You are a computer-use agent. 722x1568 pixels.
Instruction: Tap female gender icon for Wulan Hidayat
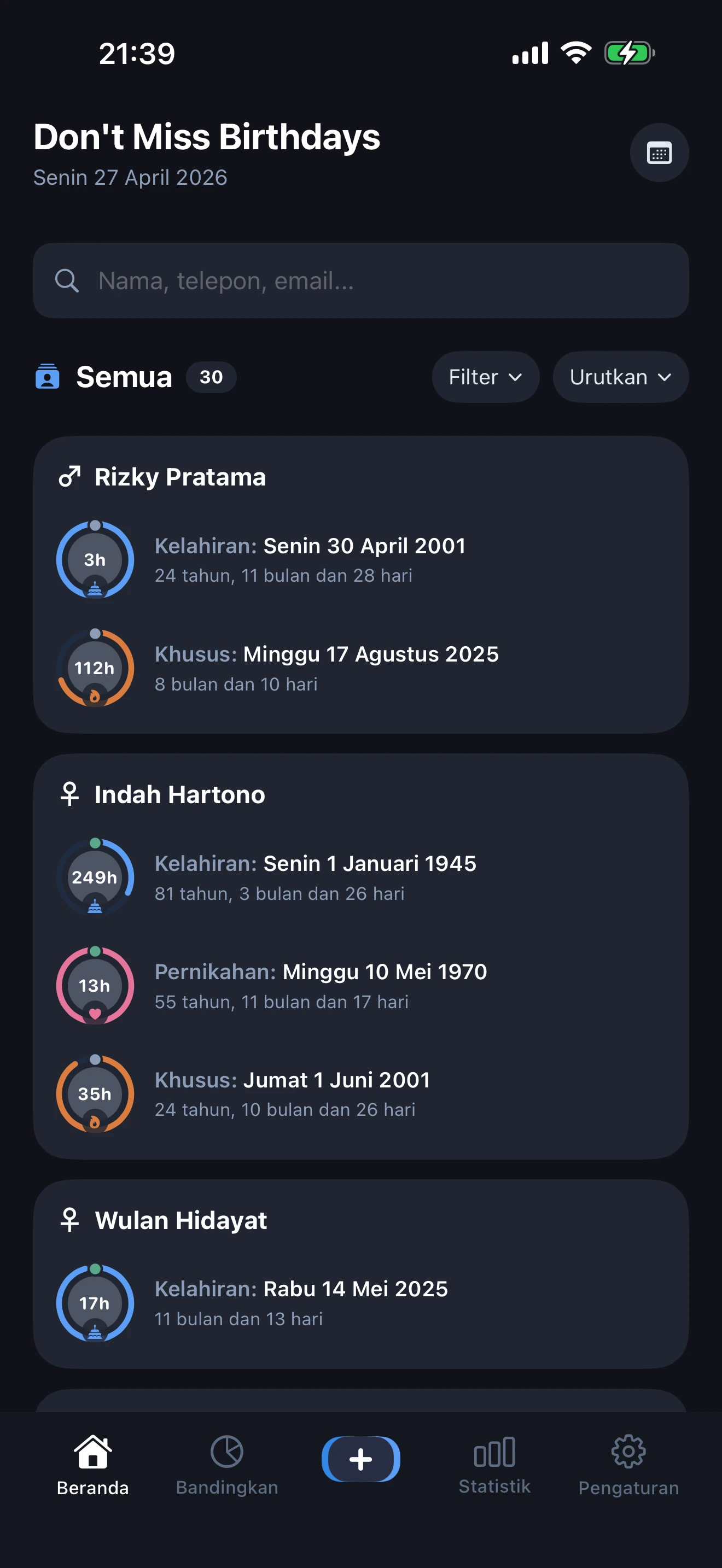tap(69, 1220)
